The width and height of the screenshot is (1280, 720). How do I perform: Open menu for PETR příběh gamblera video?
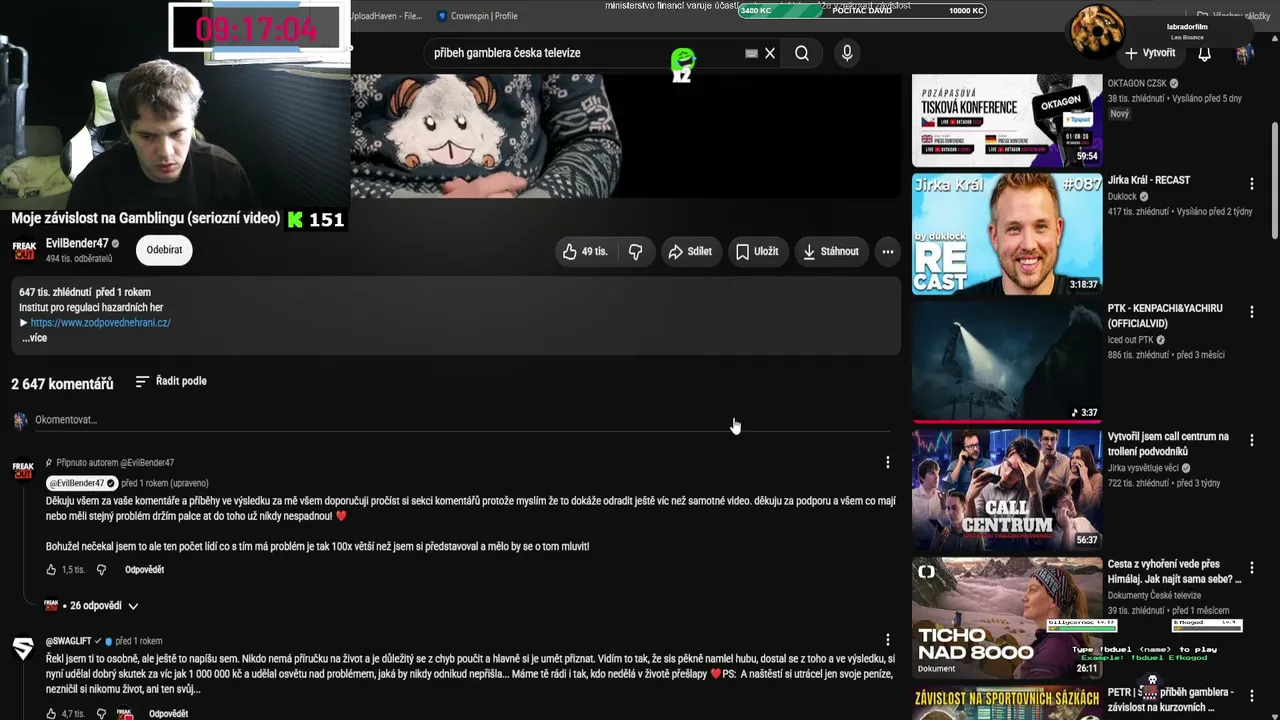pos(1251,696)
